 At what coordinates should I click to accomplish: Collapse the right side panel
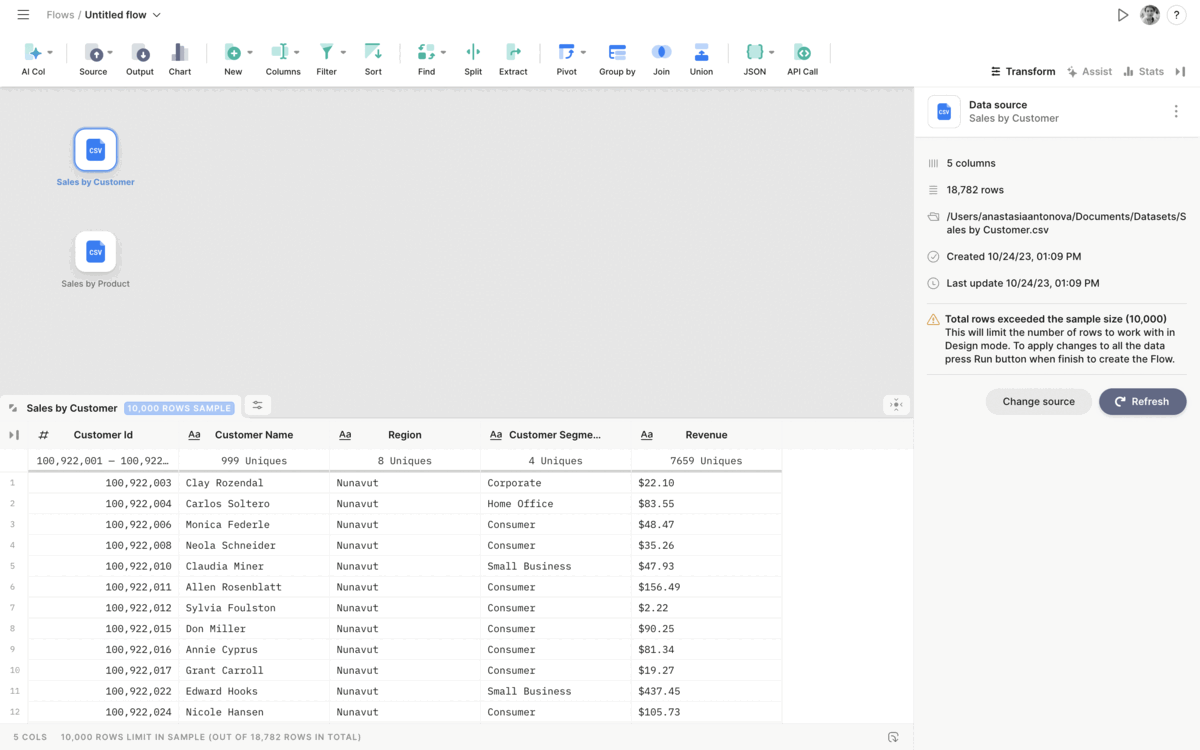(1180, 72)
